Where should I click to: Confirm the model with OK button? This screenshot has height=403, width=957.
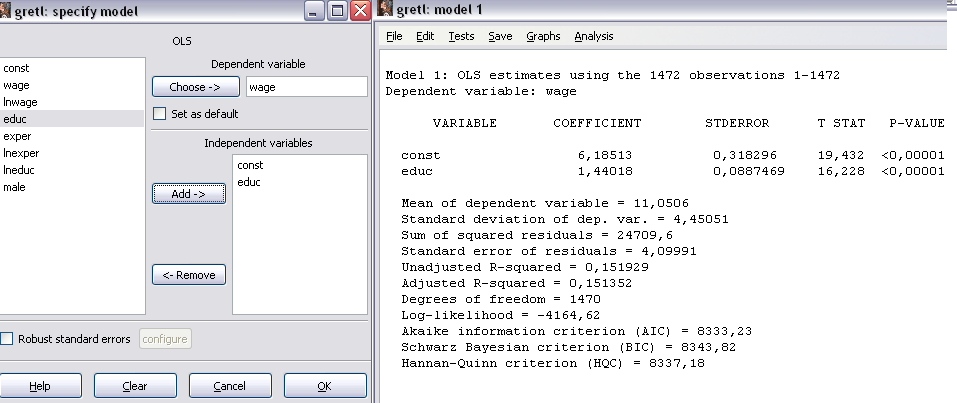click(325, 386)
